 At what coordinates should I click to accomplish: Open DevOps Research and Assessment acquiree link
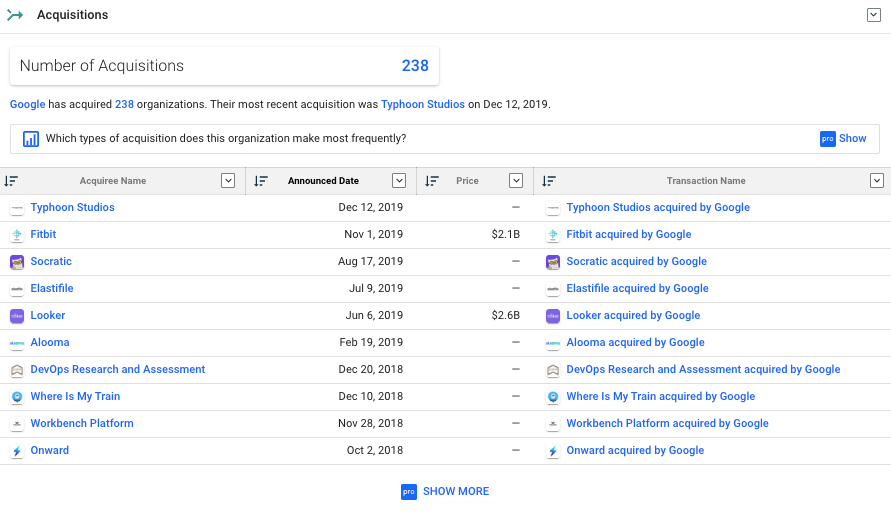coord(118,369)
